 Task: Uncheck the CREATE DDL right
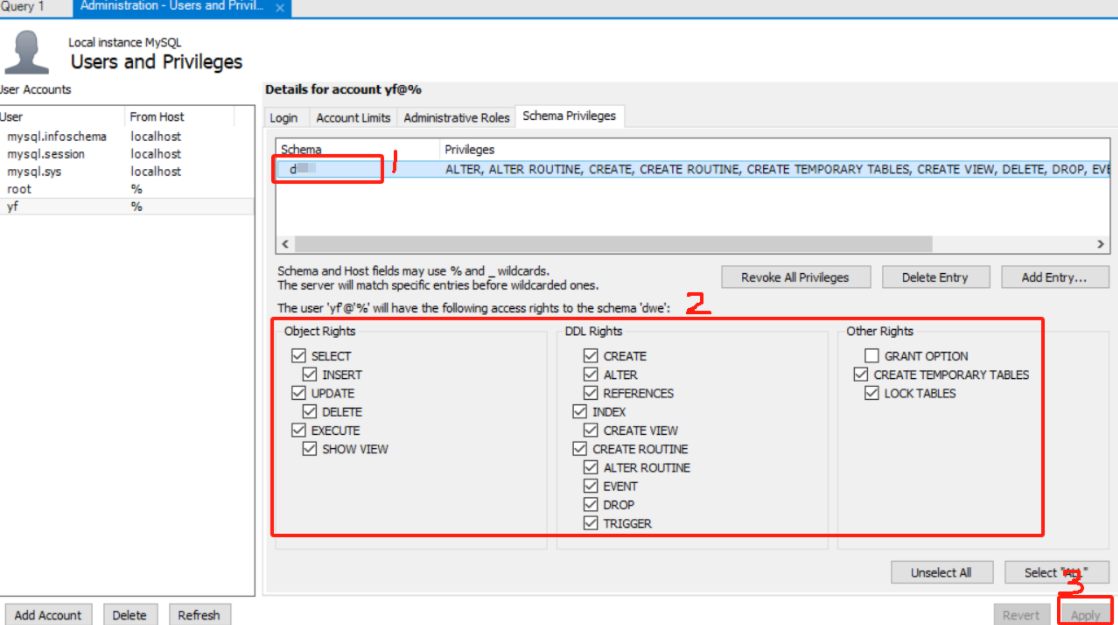590,356
